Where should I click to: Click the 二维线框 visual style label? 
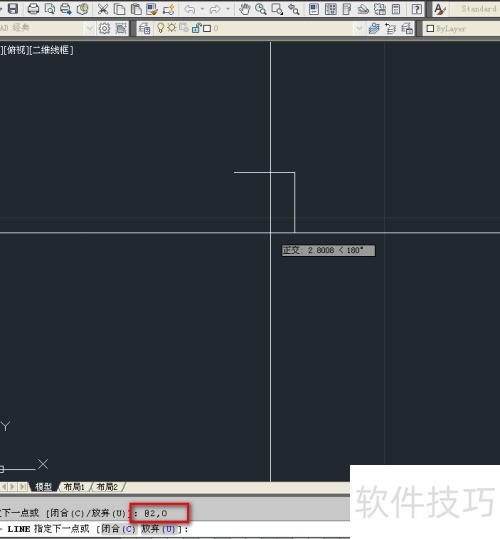(52, 50)
